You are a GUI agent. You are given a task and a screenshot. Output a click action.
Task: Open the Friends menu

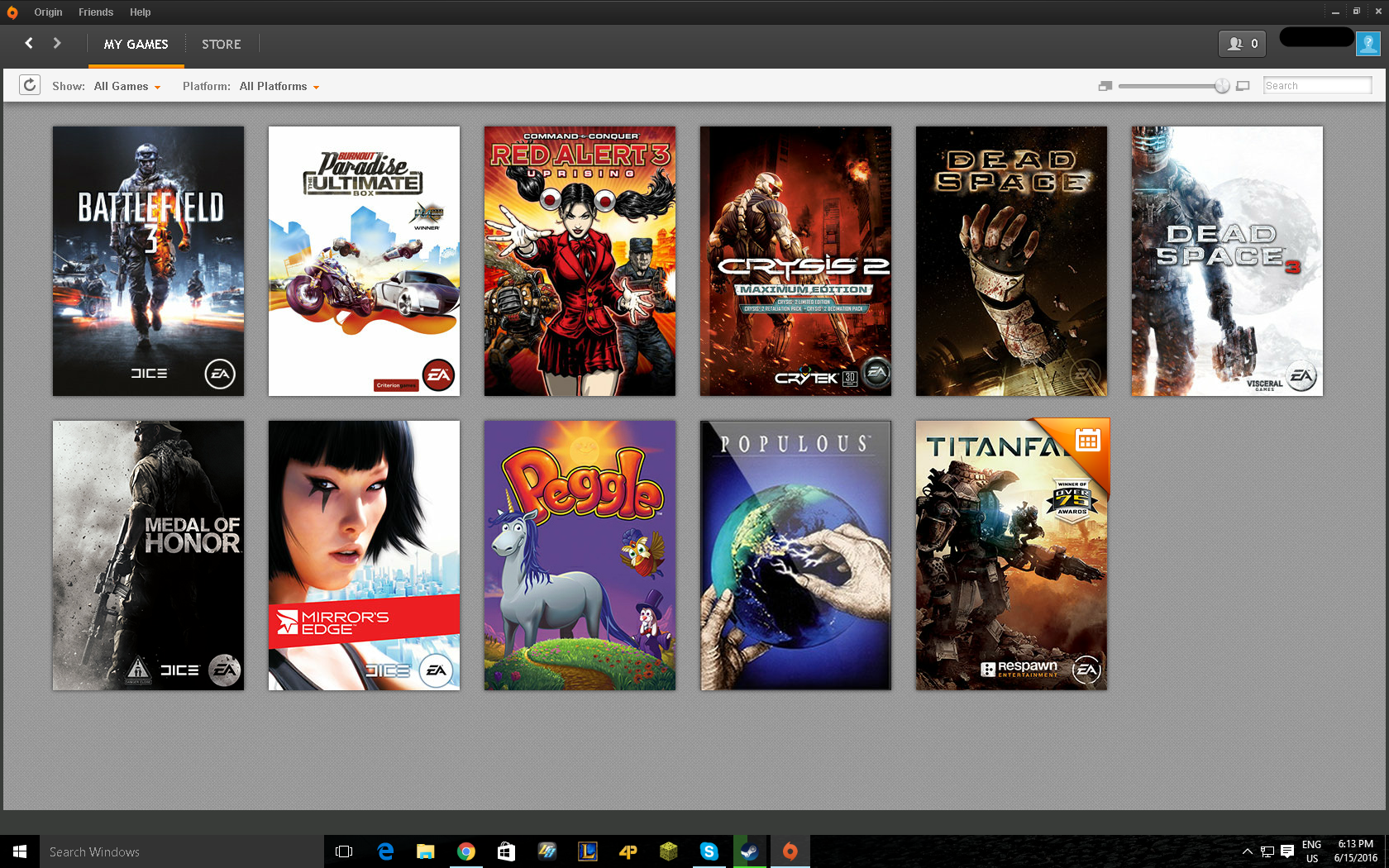[96, 12]
